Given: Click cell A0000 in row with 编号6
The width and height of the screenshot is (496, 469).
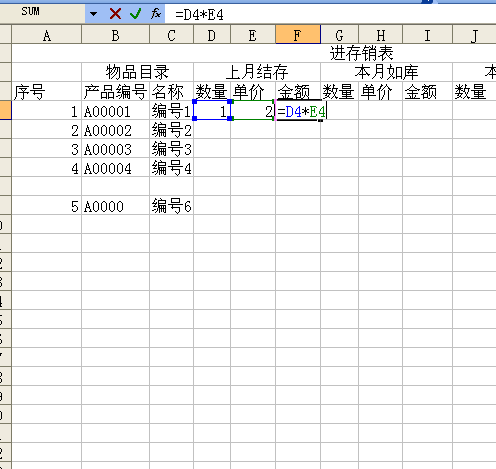Looking at the screenshot, I should click(115, 206).
